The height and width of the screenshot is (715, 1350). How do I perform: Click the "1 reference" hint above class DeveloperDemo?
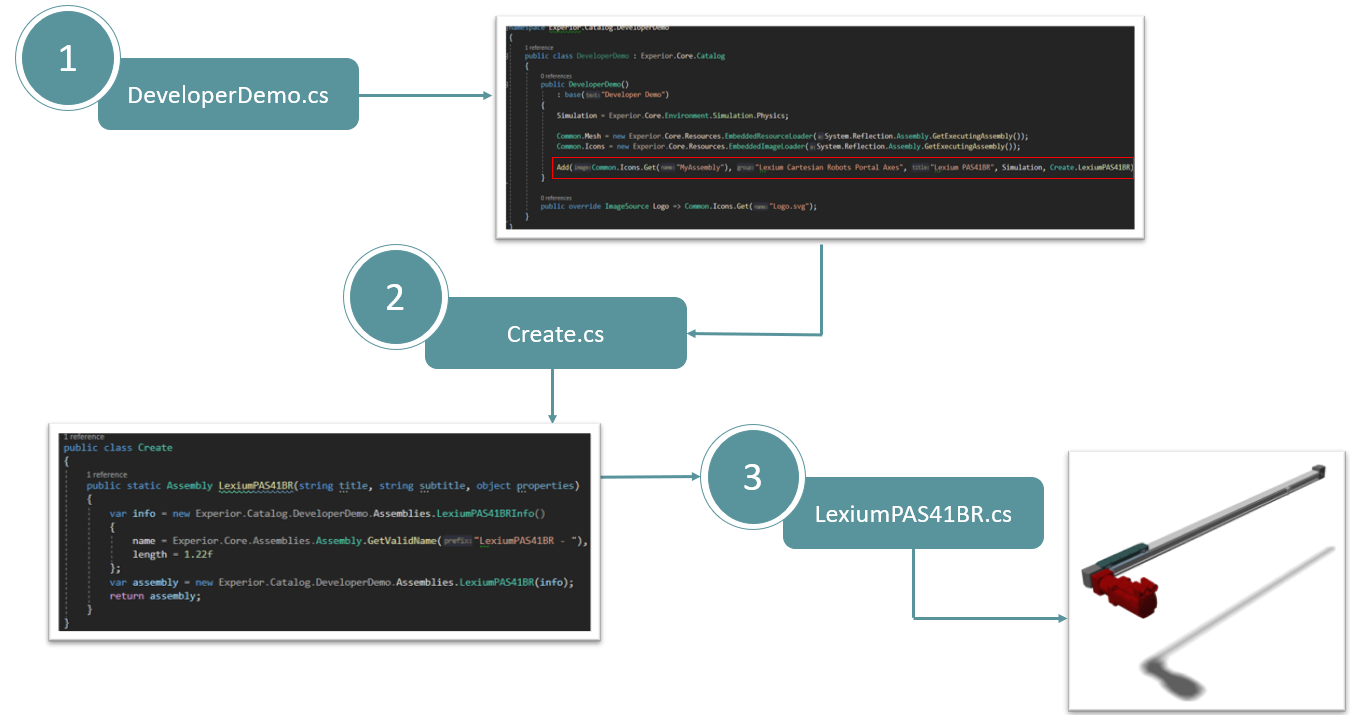[541, 47]
